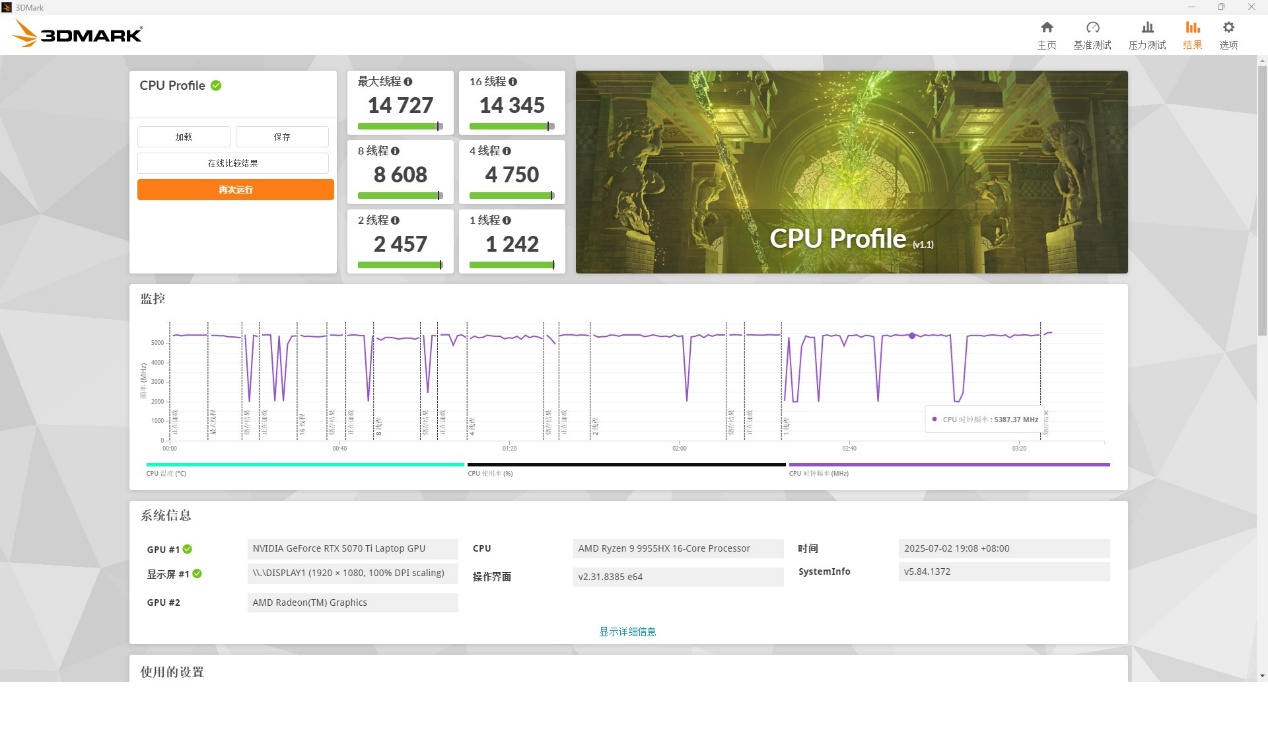The image size is (1268, 732).
Task: Click the 3DMark app icon in title bar
Action: click(x=8, y=7)
